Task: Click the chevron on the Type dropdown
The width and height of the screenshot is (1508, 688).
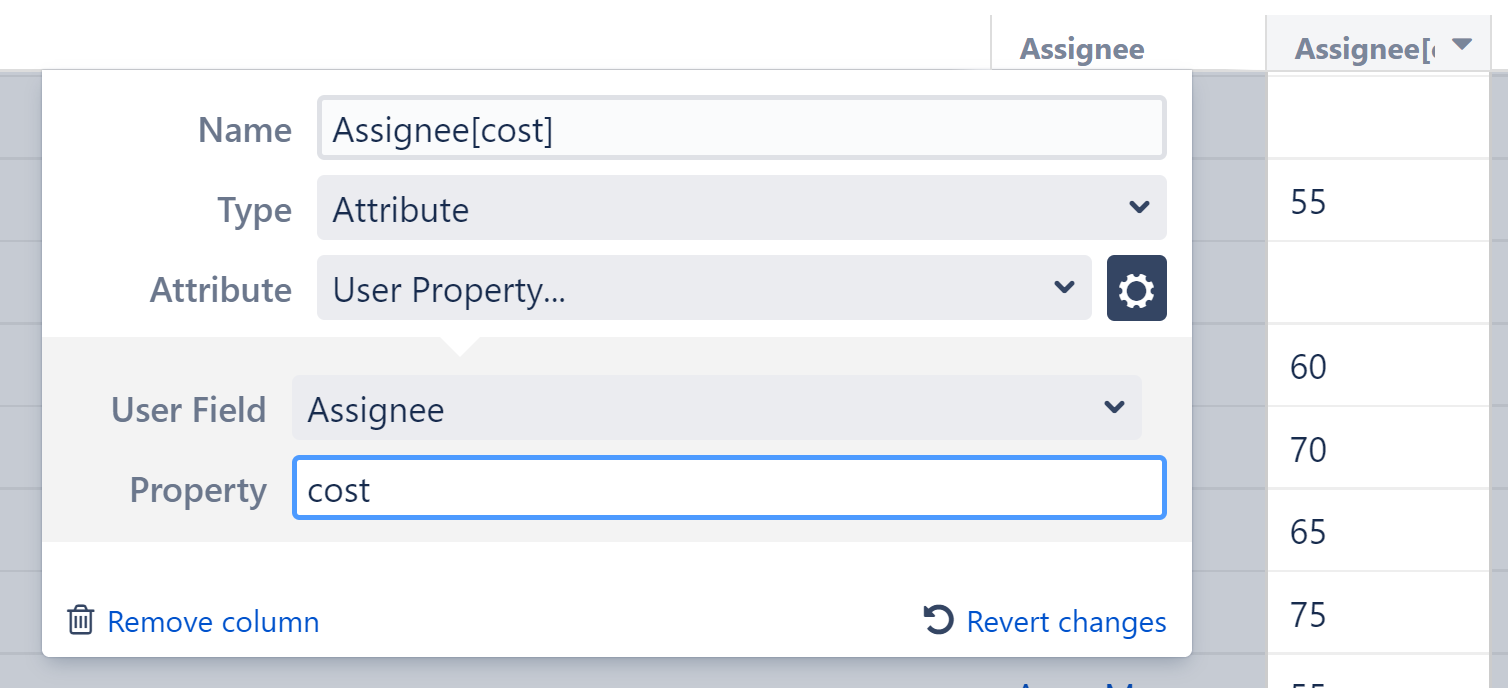Action: [x=1138, y=208]
